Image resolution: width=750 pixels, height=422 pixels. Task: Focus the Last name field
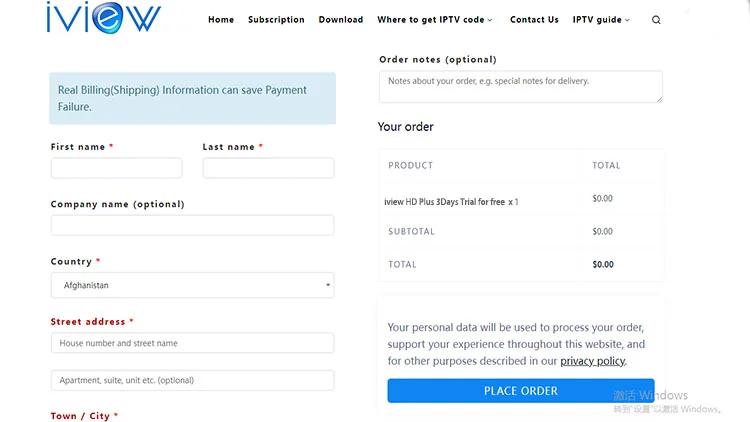[x=268, y=168]
